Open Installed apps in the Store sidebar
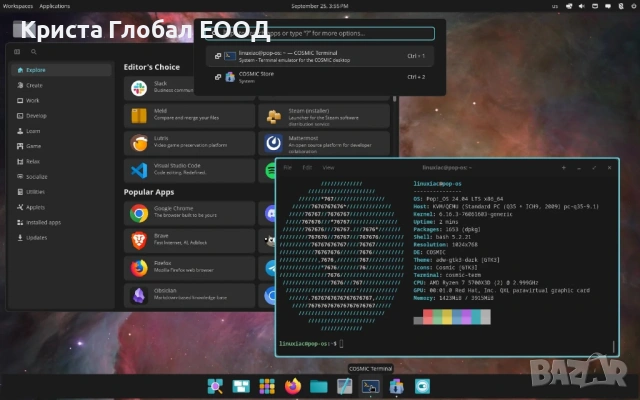This screenshot has height=400, width=640. [x=61, y=222]
